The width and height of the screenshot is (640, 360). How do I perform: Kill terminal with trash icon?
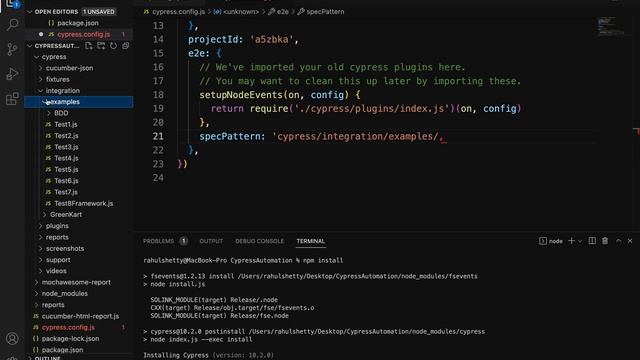(x=605, y=241)
